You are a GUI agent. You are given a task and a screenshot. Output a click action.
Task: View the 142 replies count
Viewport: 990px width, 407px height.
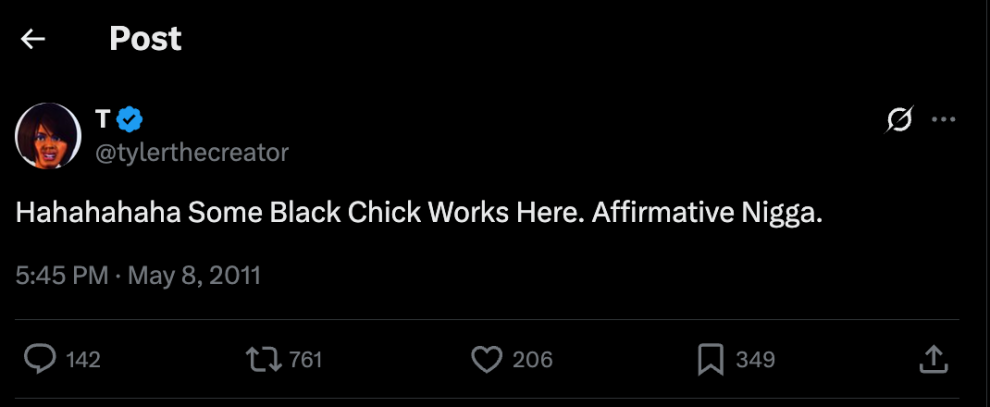(x=83, y=360)
